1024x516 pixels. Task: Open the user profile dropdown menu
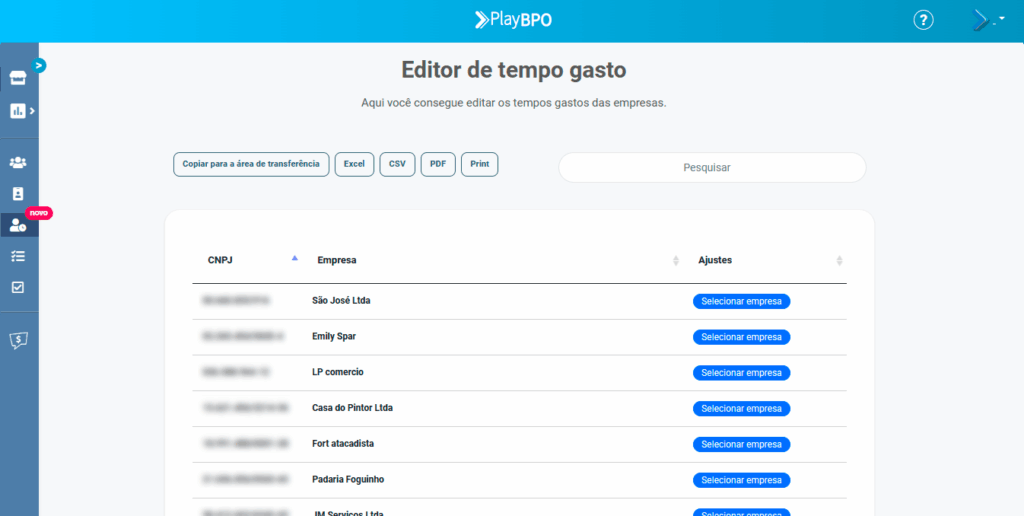coord(988,21)
